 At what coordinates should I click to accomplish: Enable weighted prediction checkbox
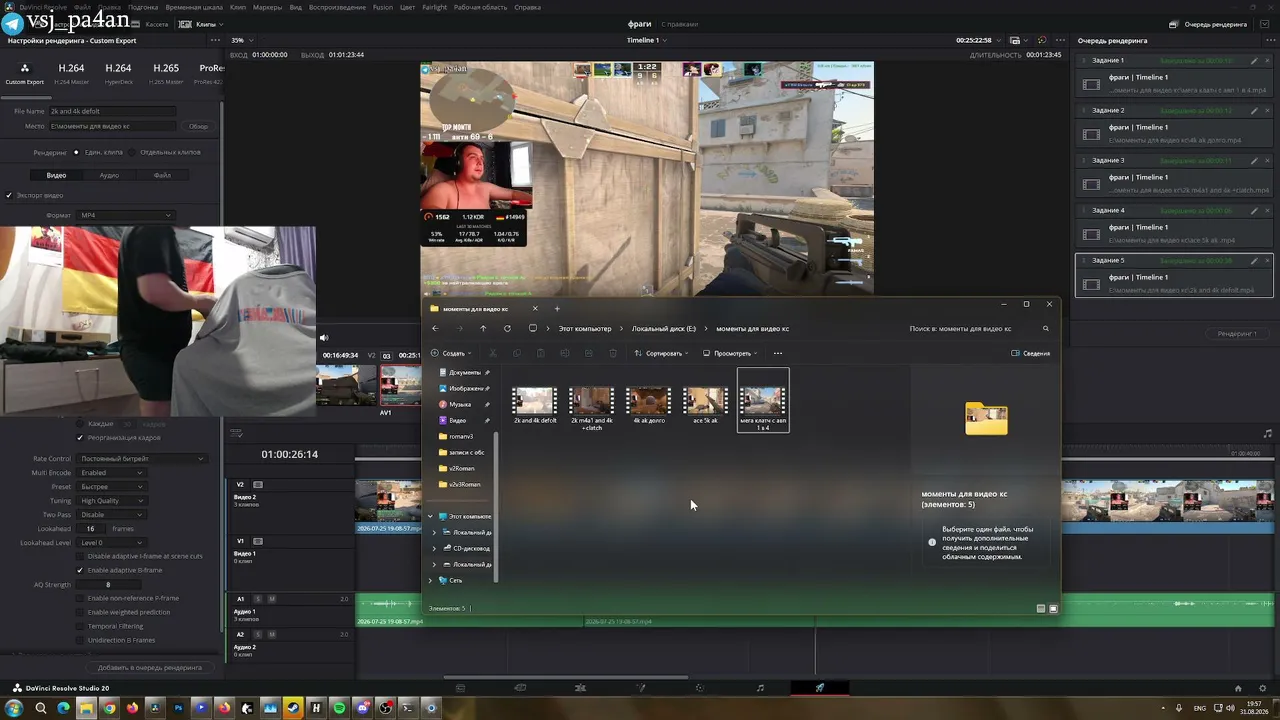tap(80, 612)
